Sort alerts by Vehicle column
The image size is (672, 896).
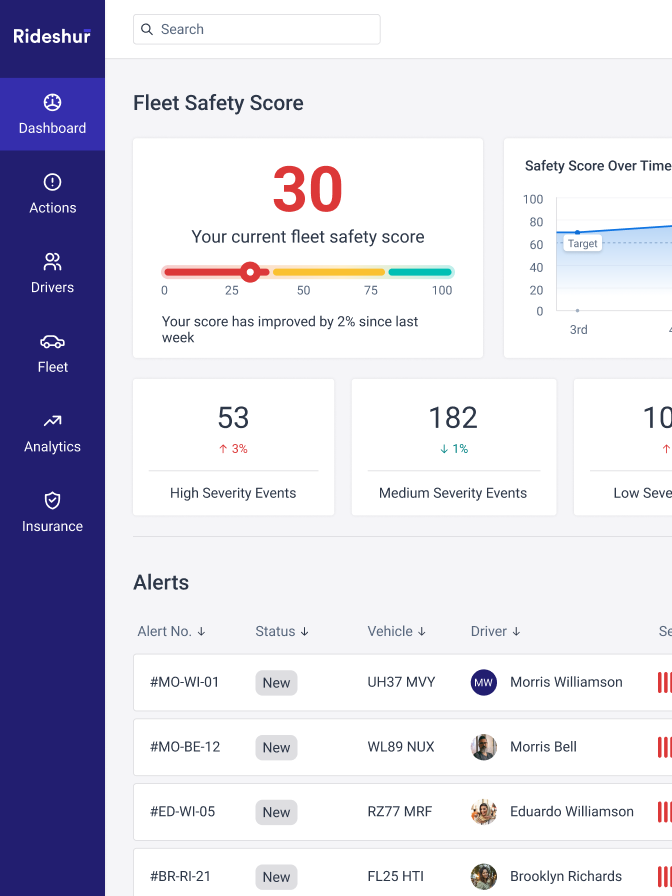(397, 631)
